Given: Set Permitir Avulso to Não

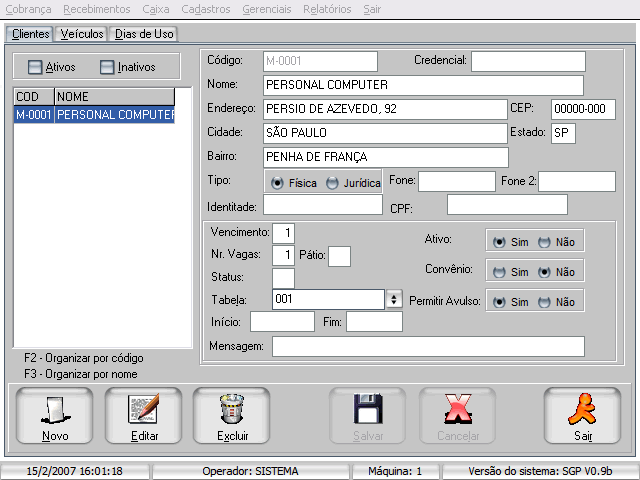Looking at the screenshot, I should 544,302.
